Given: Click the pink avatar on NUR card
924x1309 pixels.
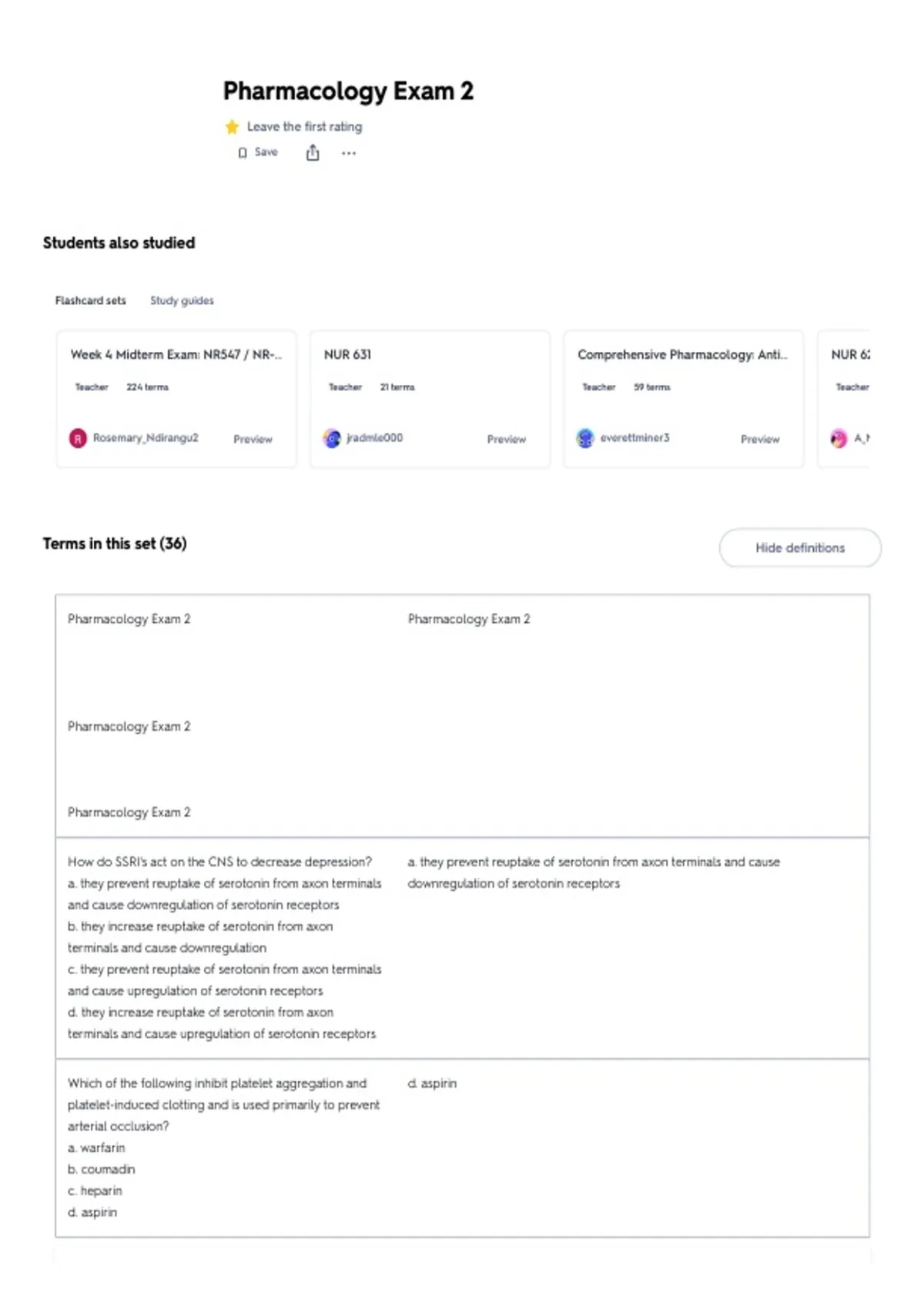Looking at the screenshot, I should pyautogui.click(x=839, y=438).
